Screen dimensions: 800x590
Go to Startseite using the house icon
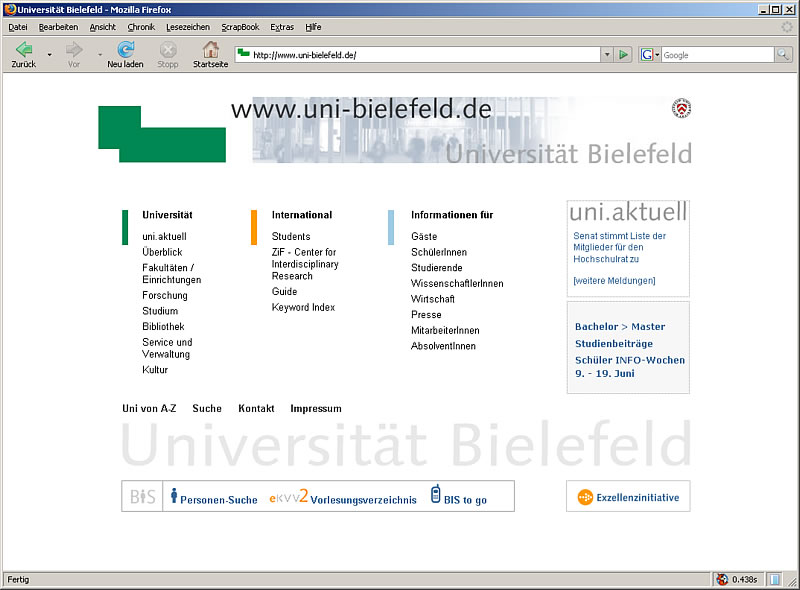coord(210,50)
